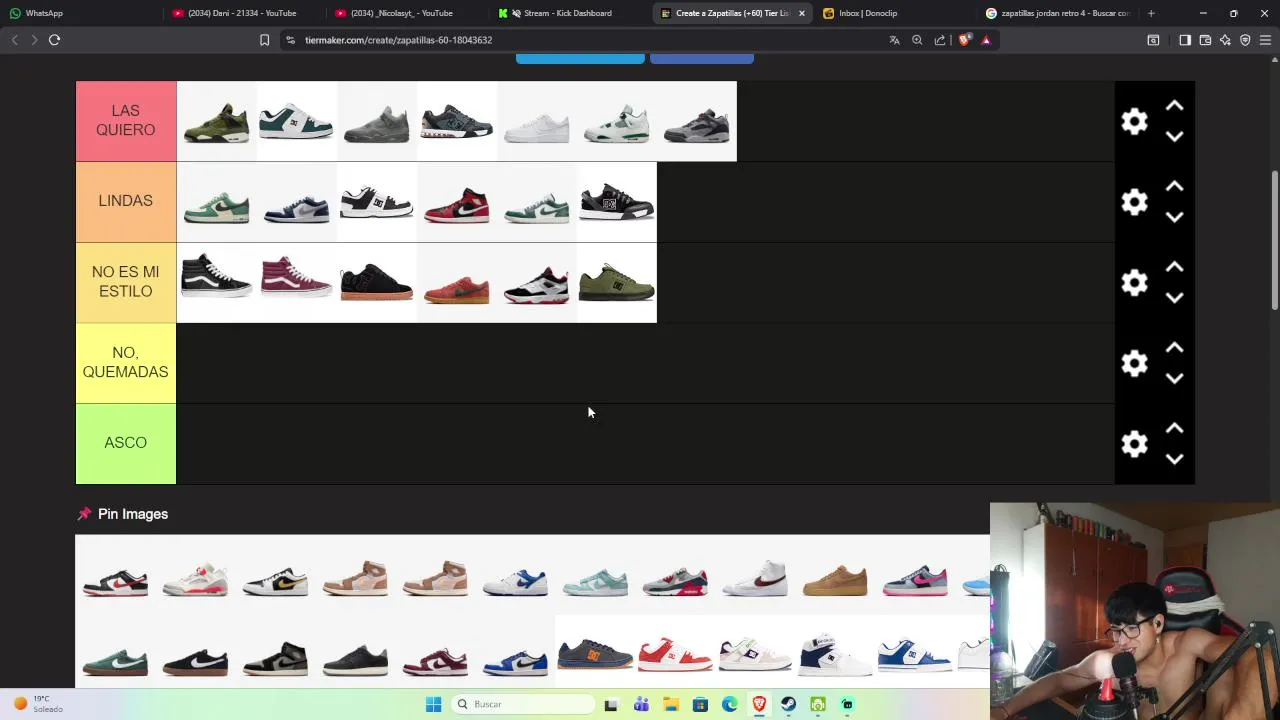Viewport: 1280px width, 720px height.
Task: Open a new browser tab
Action: 1151,13
